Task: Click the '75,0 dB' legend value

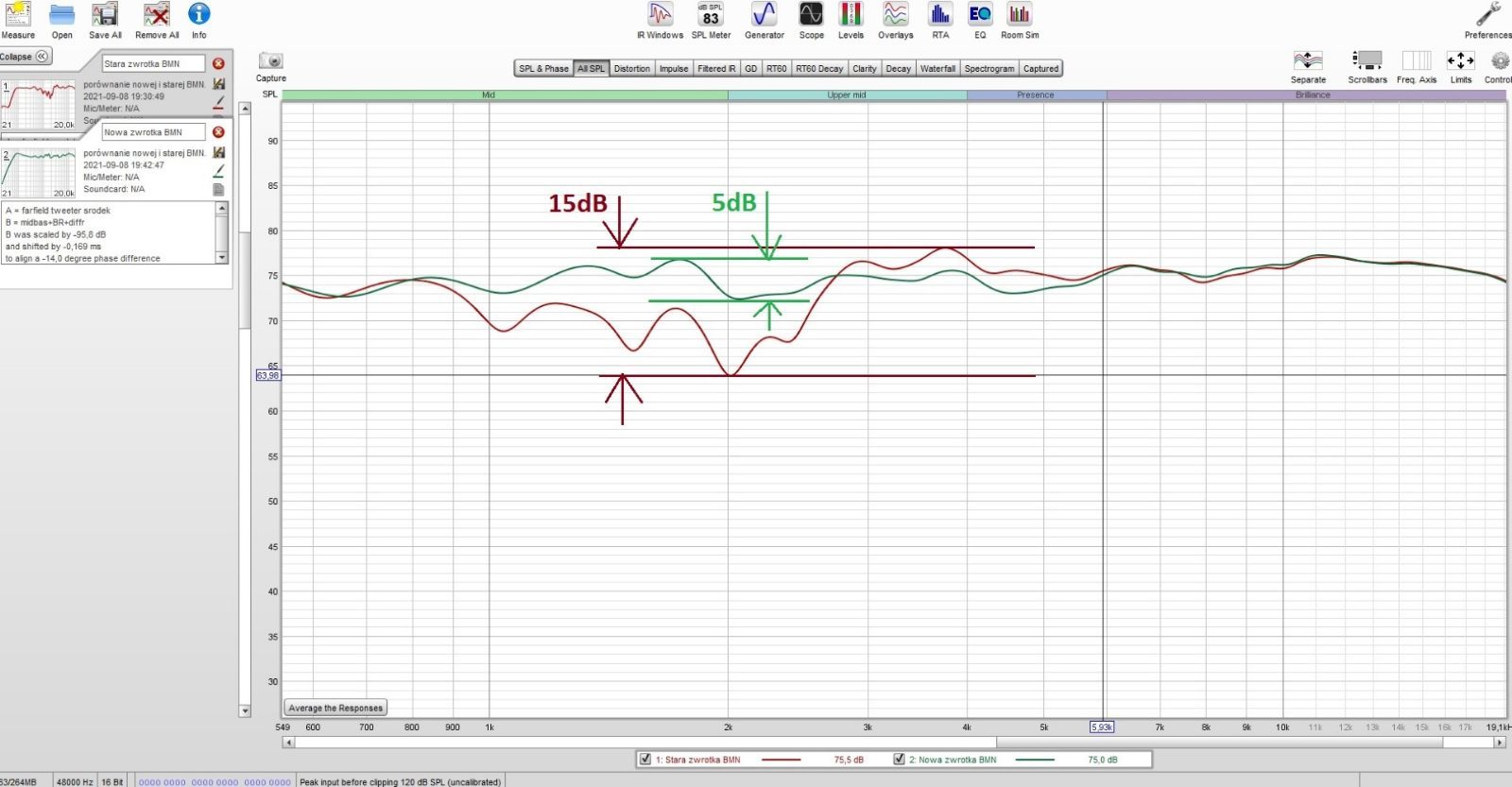Action: pos(1103,760)
